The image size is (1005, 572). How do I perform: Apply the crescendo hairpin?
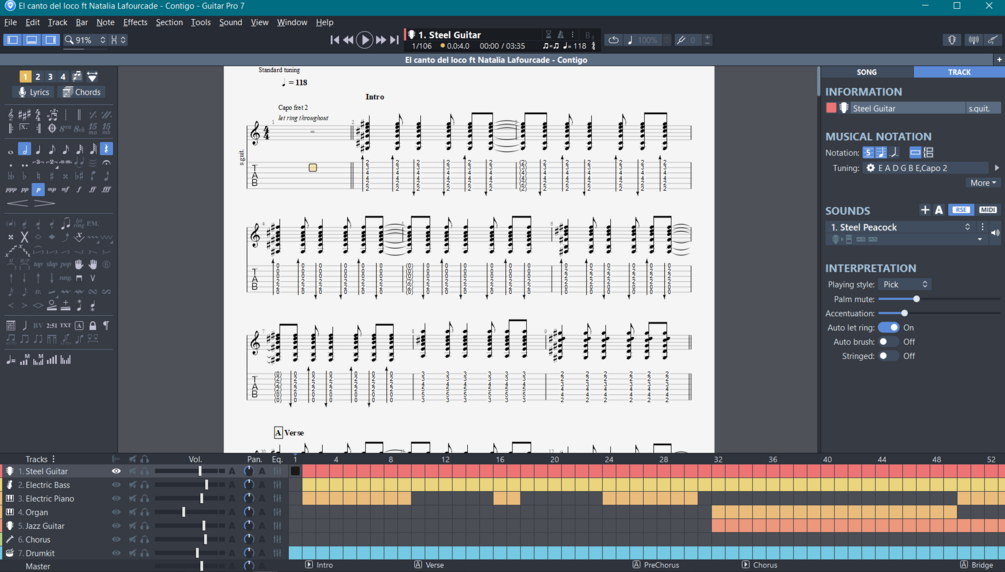pos(18,203)
